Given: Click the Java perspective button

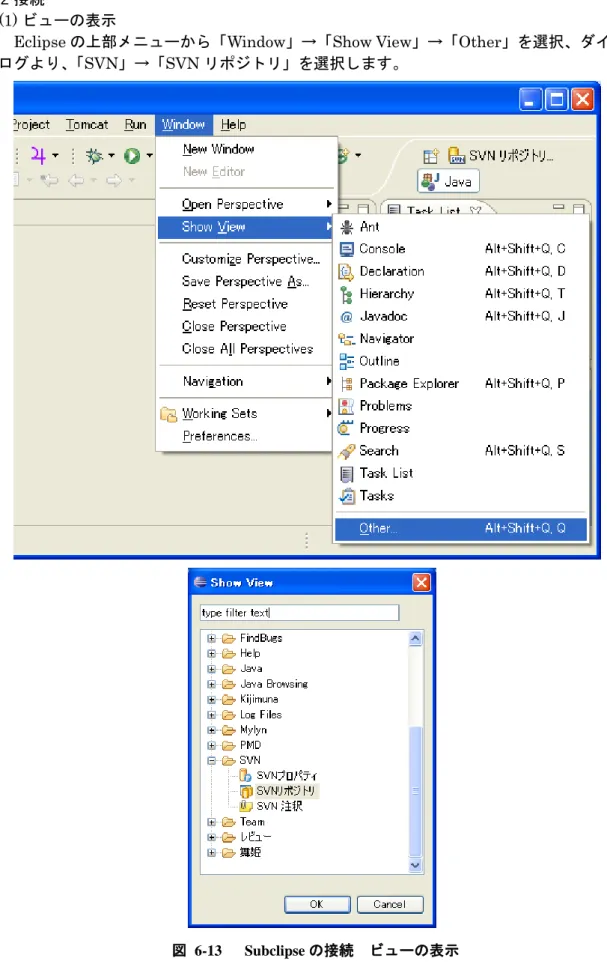Looking at the screenshot, I should (x=448, y=181).
